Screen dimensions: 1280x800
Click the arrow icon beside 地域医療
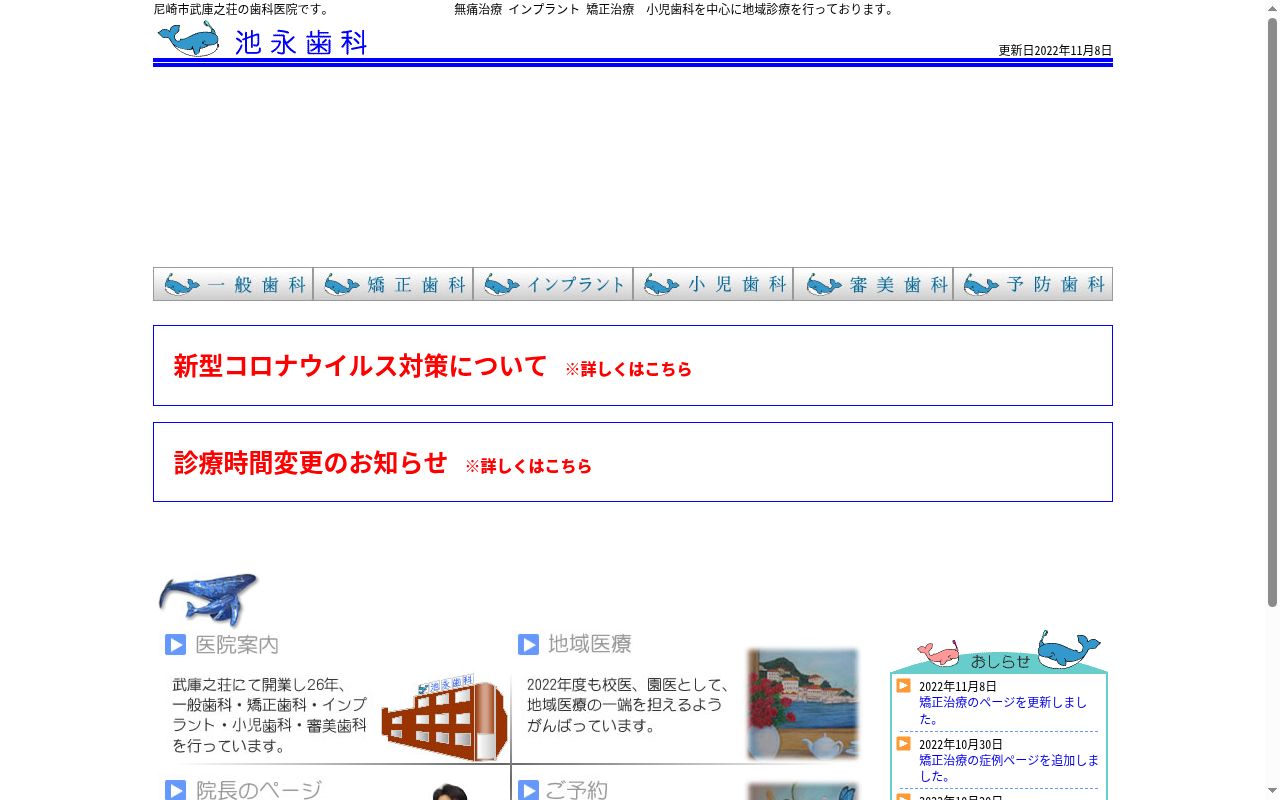click(529, 645)
